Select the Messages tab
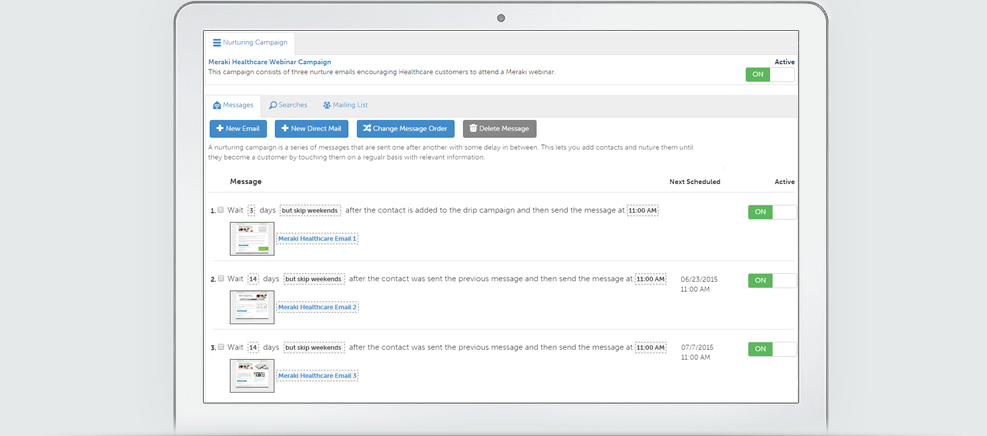 (233, 105)
